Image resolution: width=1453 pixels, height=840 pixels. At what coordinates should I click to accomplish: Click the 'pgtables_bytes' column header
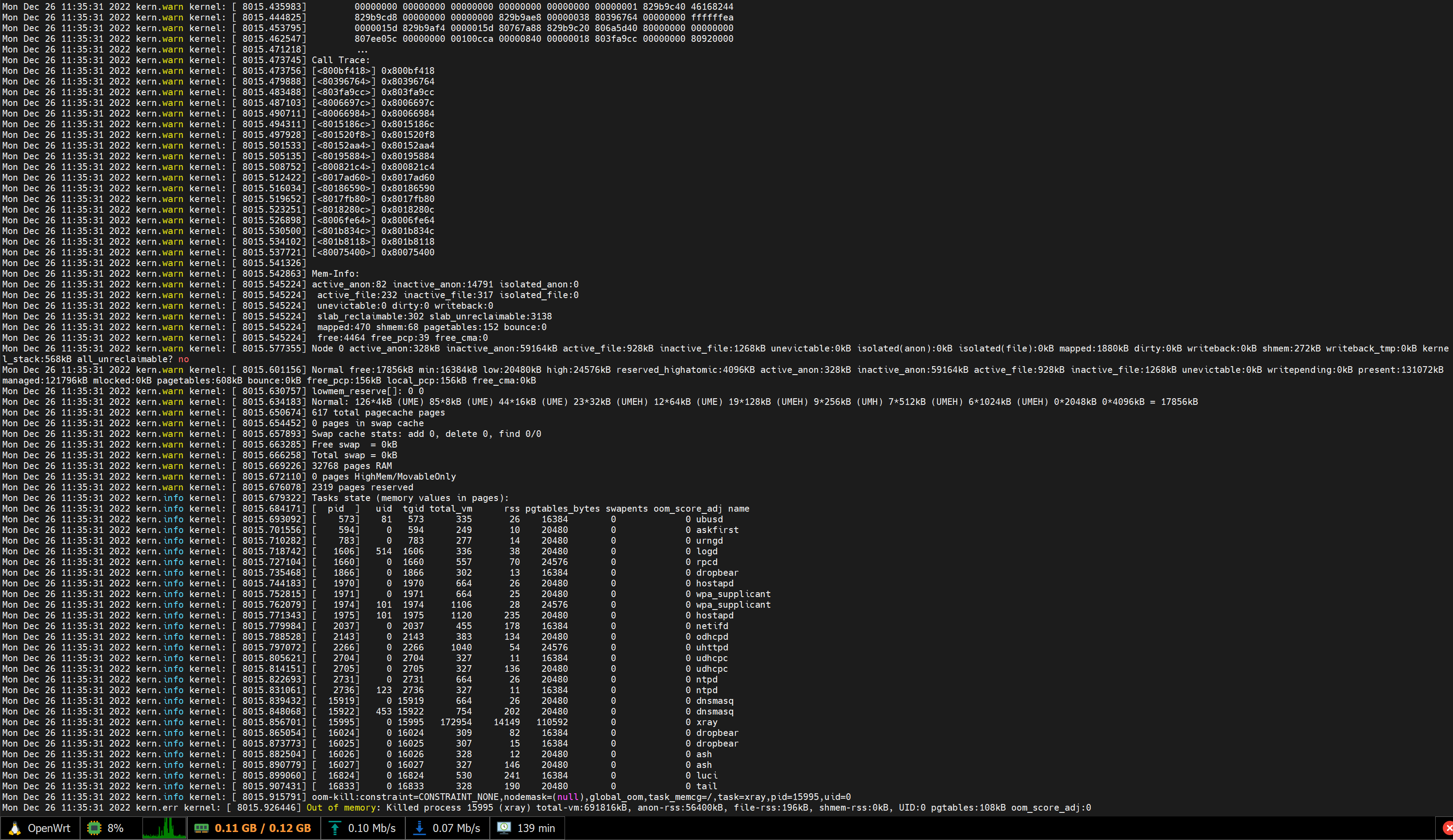[x=563, y=509]
